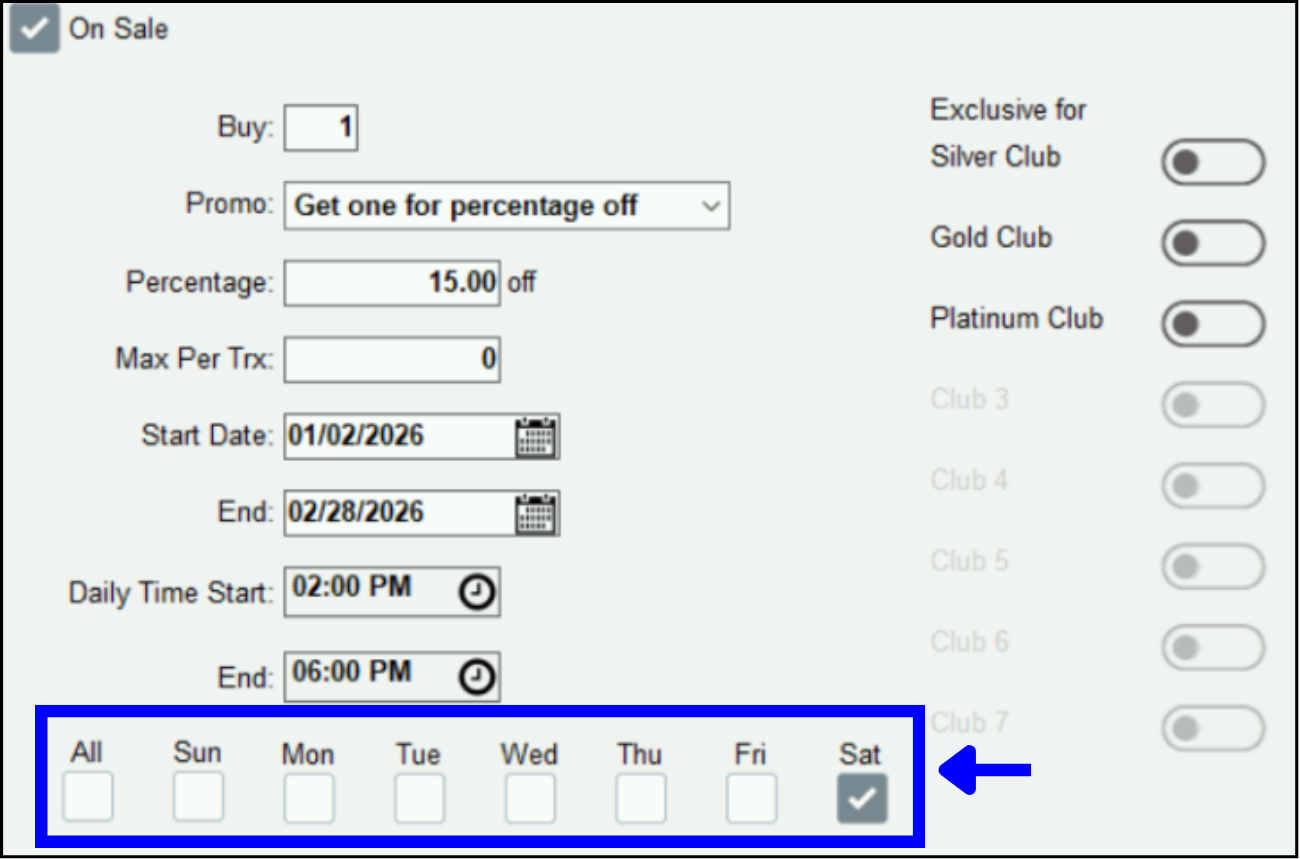The image size is (1300, 859).
Task: Click the Buy quantity field
Action: click(x=321, y=129)
